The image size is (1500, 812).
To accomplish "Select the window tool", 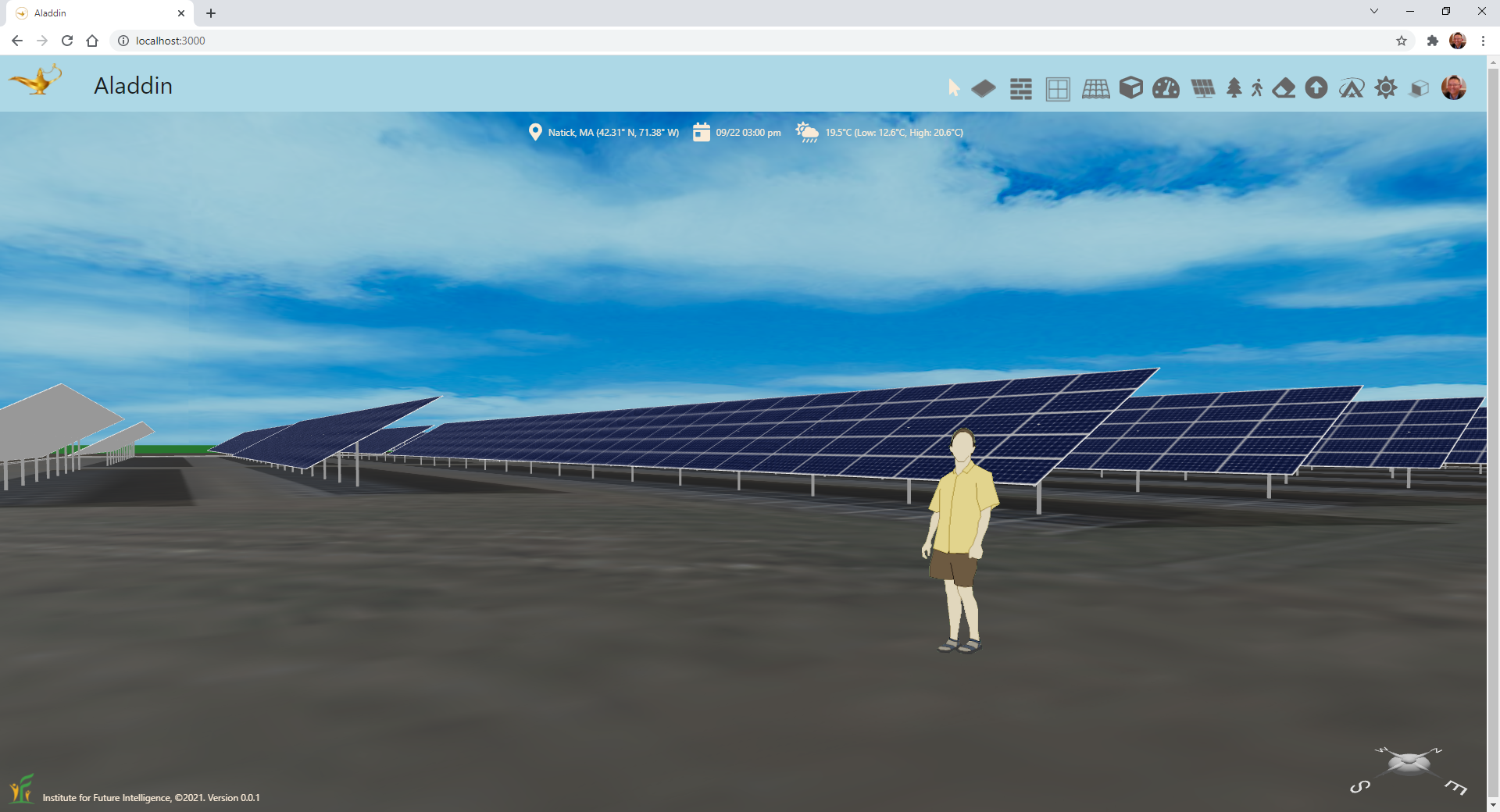I will pyautogui.click(x=1058, y=89).
